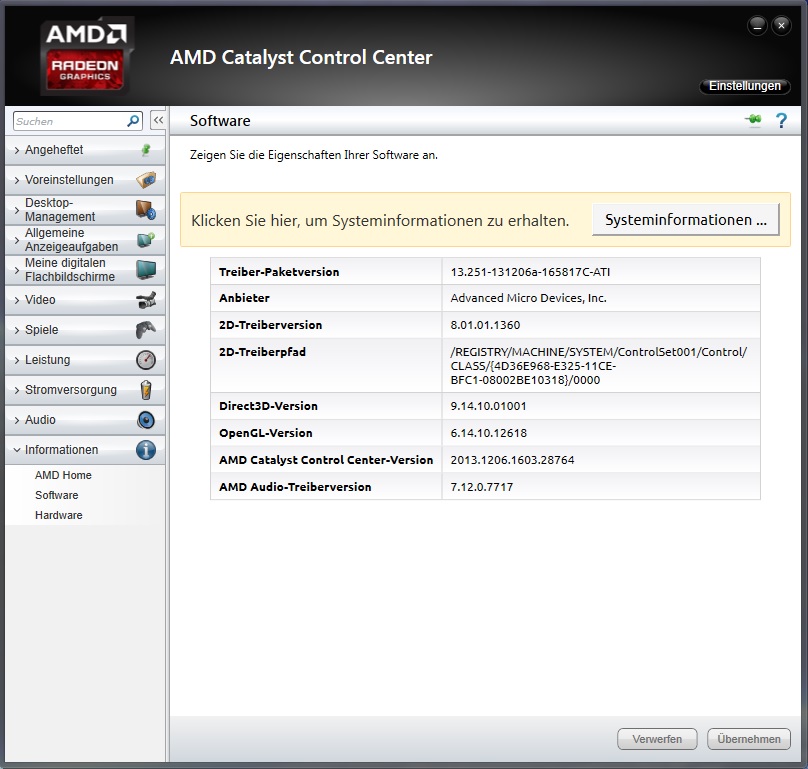Click the Software page heading
This screenshot has width=808, height=769.
[x=220, y=121]
